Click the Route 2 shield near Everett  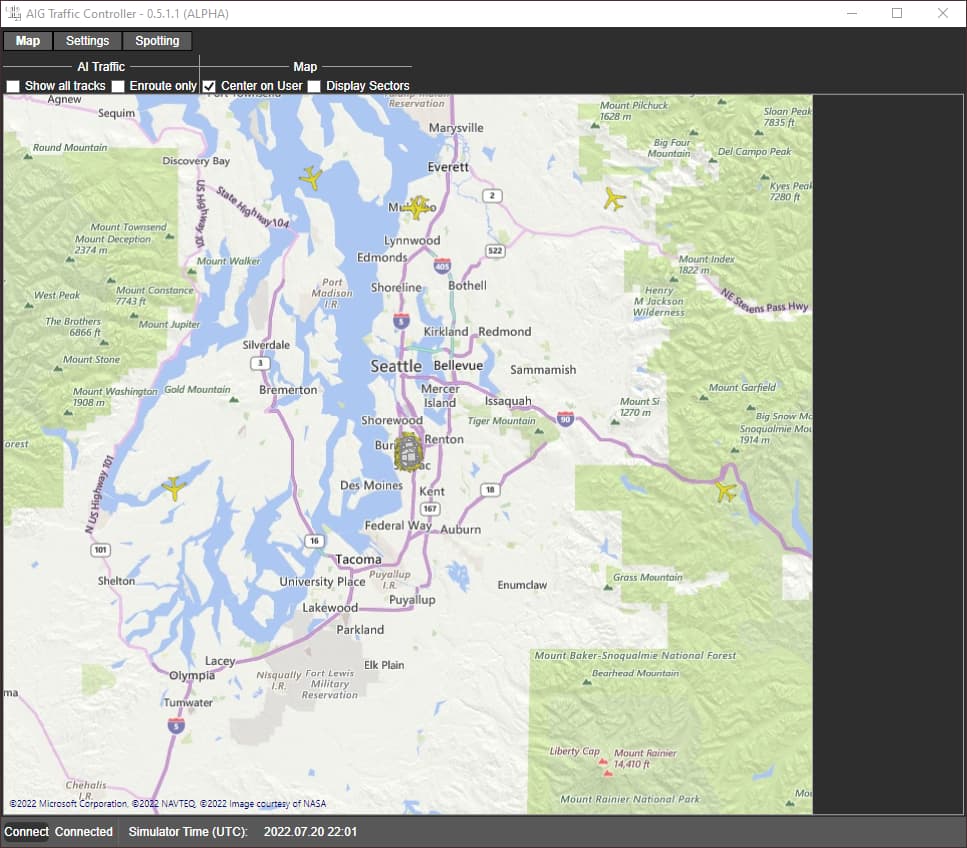click(x=492, y=196)
